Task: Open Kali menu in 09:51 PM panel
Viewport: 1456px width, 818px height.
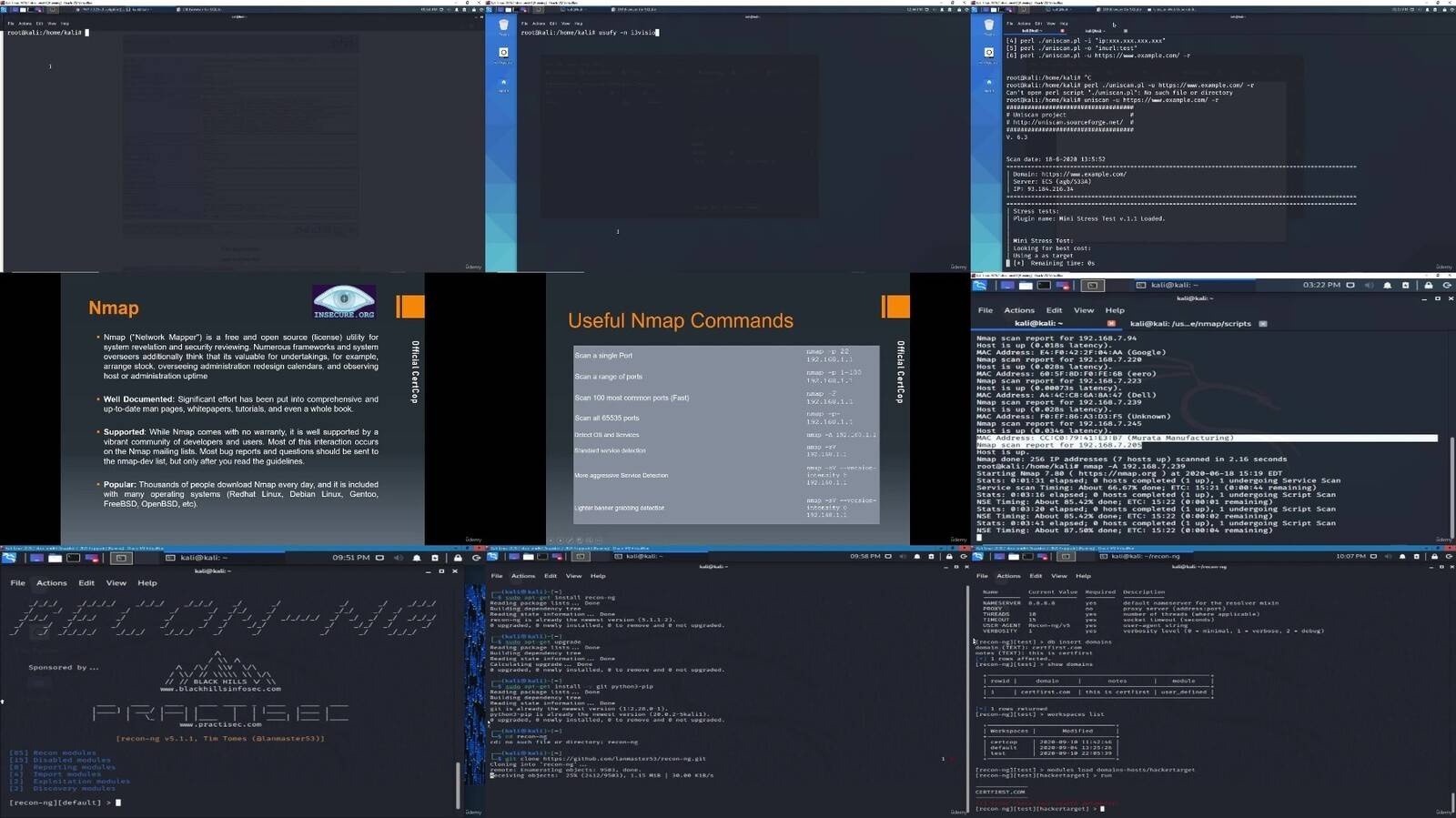Action: coord(8,558)
